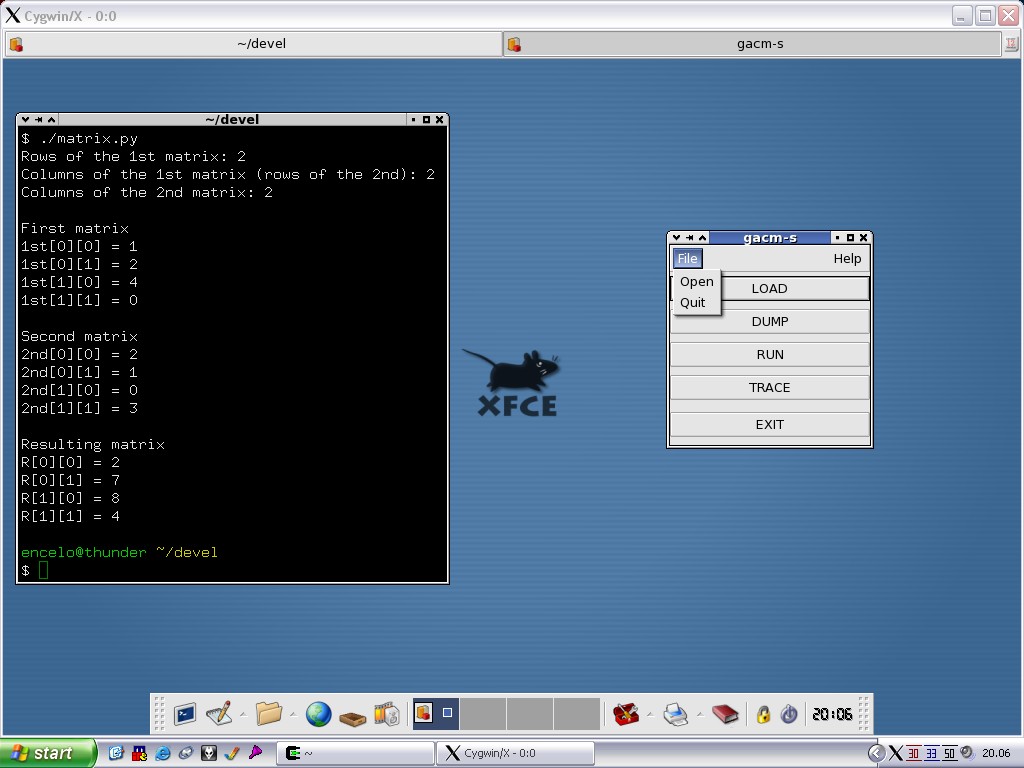Open the ~/devel window's menu arrow
Screen dimensions: 1024x768
pyautogui.click(x=25, y=120)
